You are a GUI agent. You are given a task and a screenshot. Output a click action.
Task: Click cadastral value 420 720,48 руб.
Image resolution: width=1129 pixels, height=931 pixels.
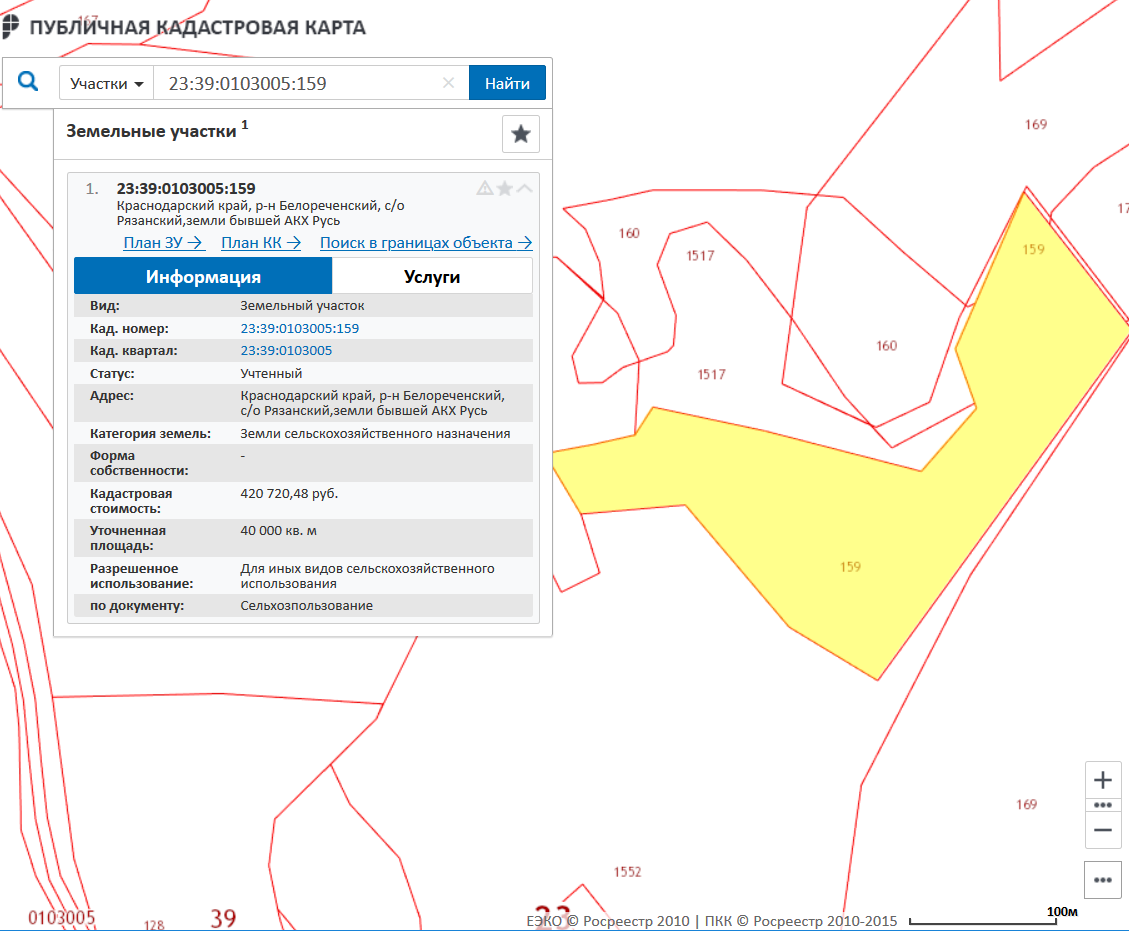pos(289,493)
